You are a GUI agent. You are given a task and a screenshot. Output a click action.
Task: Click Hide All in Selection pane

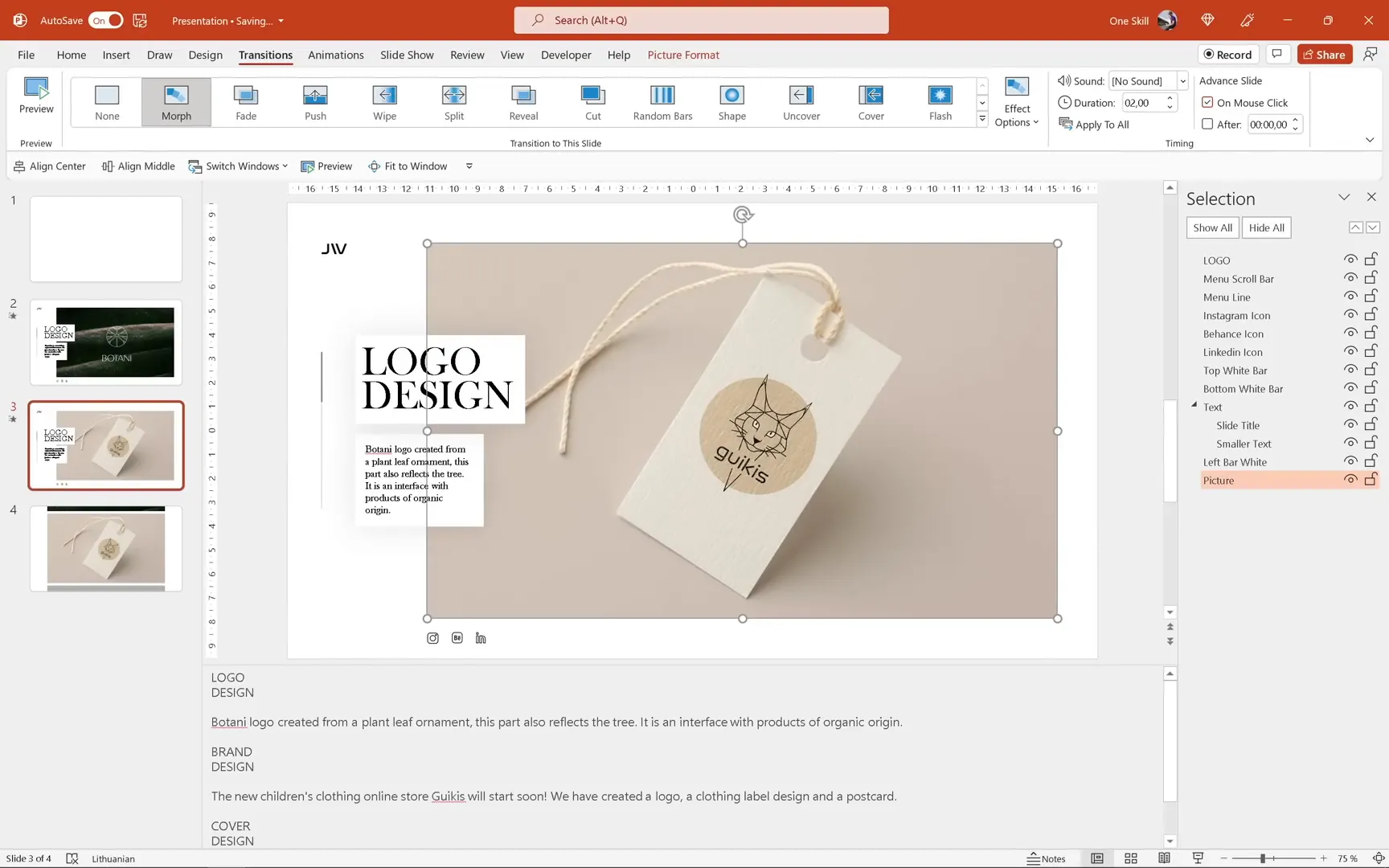coord(1267,227)
